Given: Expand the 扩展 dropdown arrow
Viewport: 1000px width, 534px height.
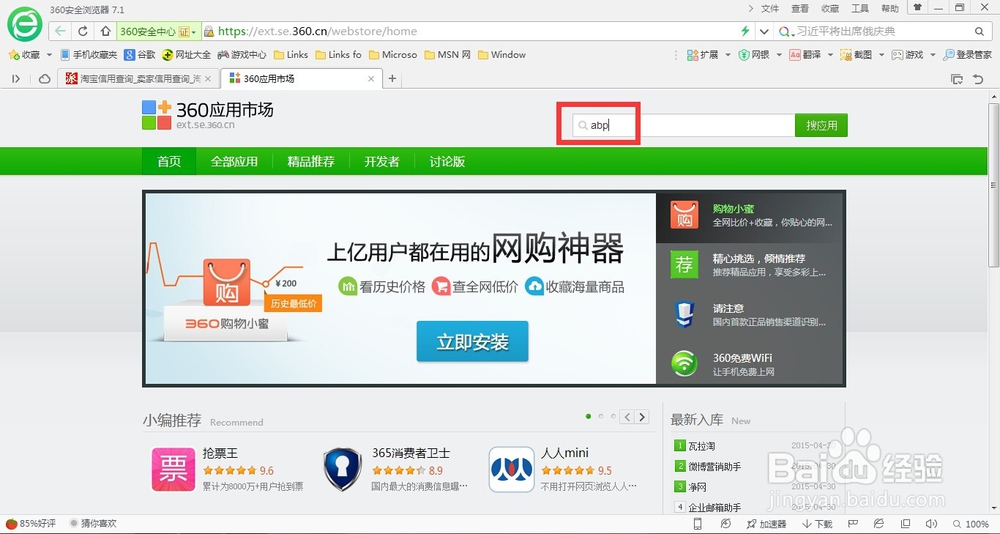Looking at the screenshot, I should coord(728,55).
